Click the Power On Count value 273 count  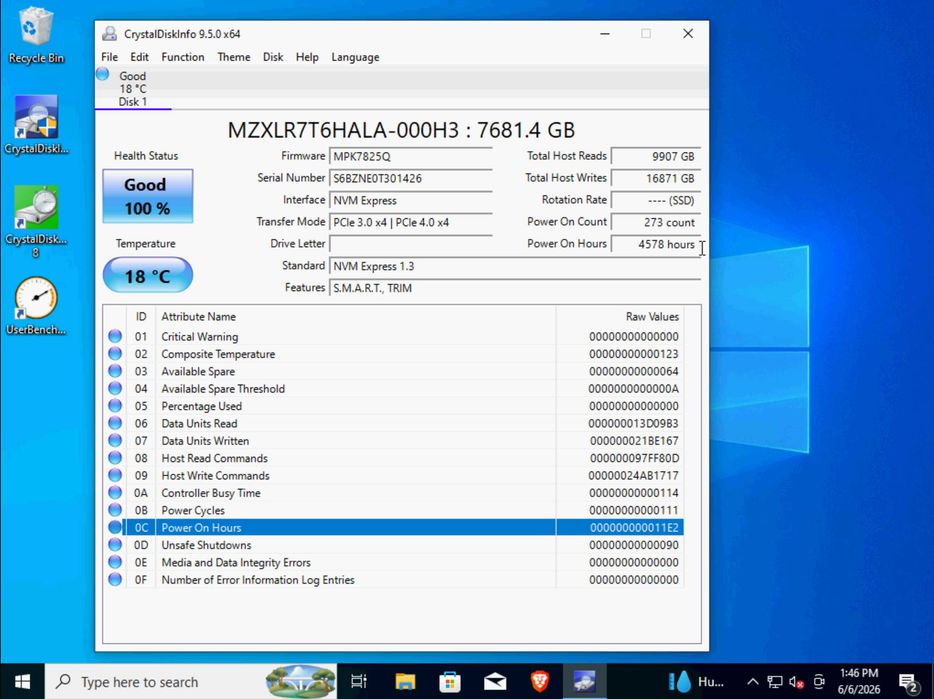click(x=656, y=222)
